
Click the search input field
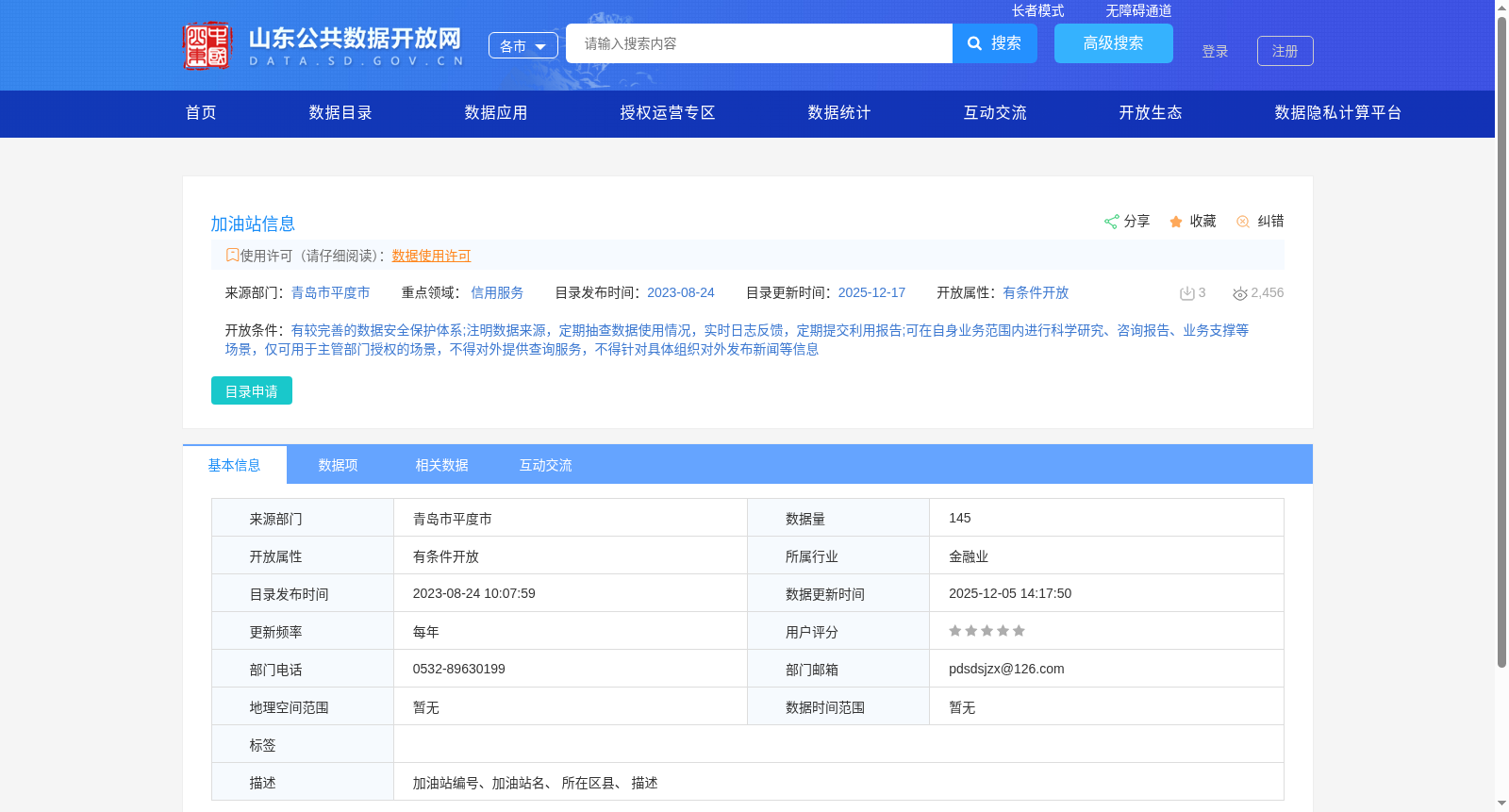(x=759, y=43)
